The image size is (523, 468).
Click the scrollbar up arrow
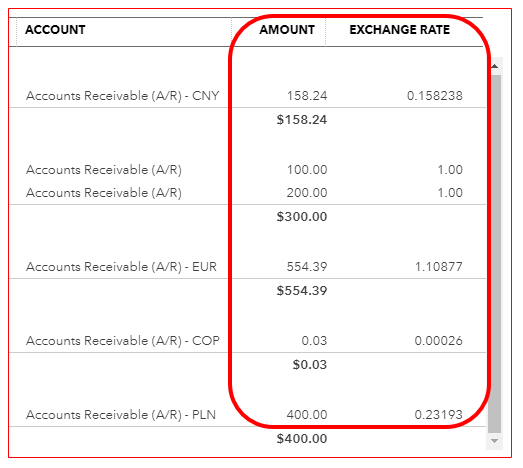(x=494, y=66)
